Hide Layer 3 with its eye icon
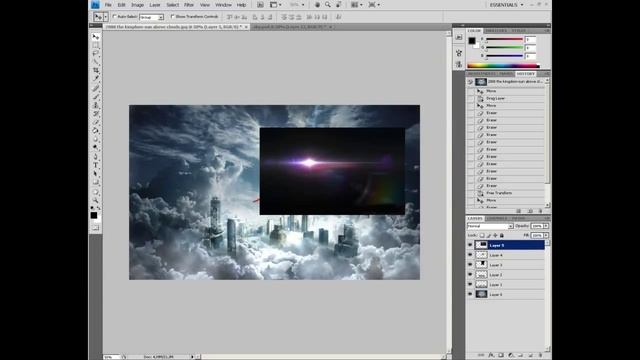 (470, 264)
